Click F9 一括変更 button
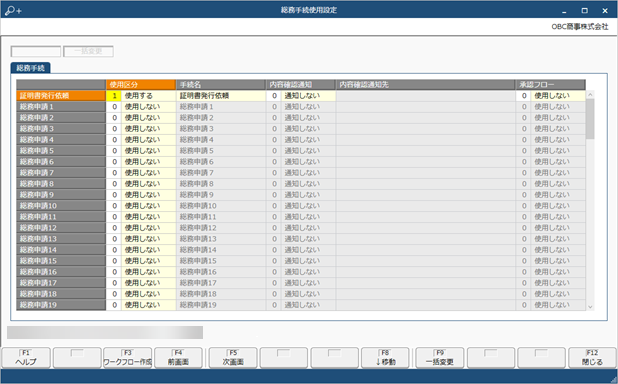 tap(439, 358)
